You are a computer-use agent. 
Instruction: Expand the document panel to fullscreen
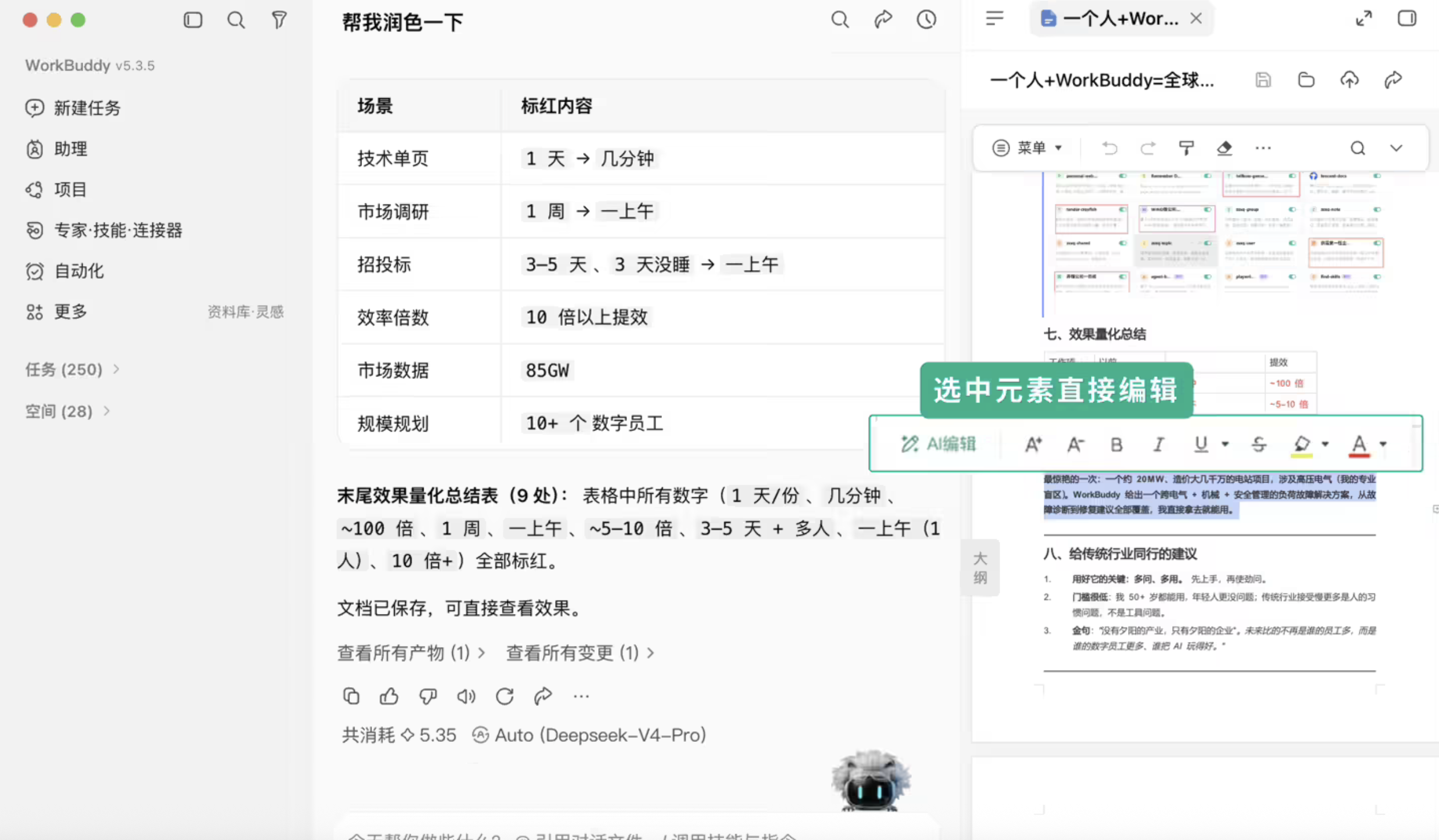pyautogui.click(x=1363, y=19)
